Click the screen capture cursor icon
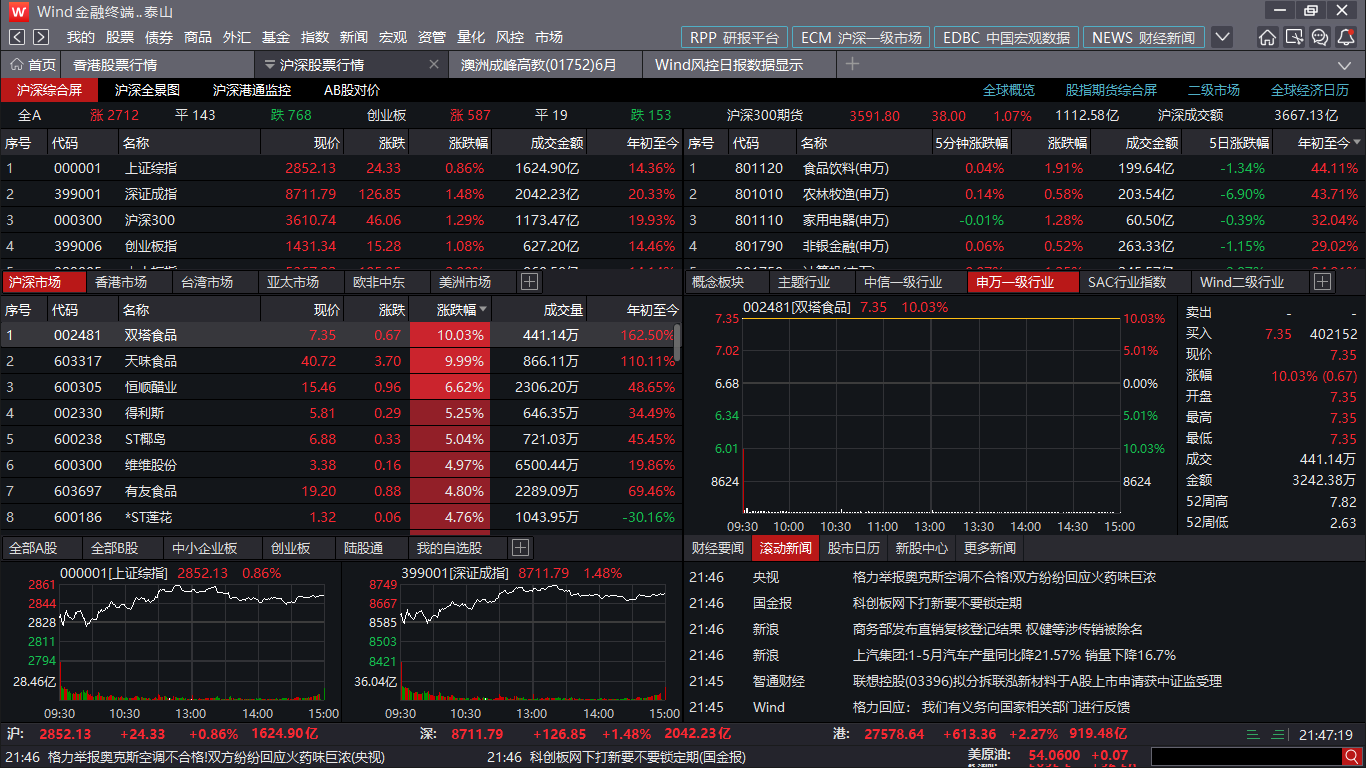Screen dimensions: 1366x768 (1294, 37)
